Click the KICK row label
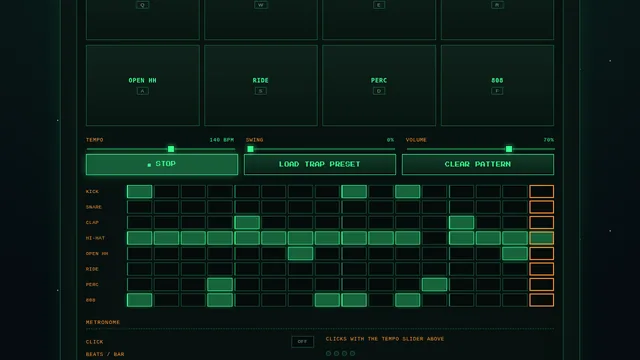This screenshot has height=360, width=640. (92, 191)
